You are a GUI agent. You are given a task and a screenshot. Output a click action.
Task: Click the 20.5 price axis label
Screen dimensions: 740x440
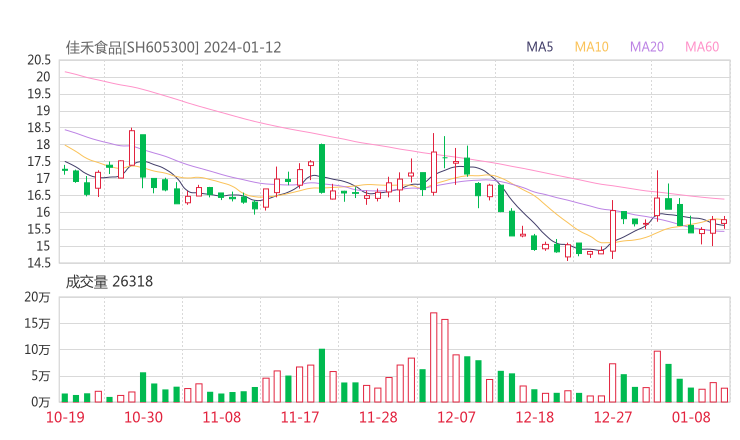(x=39, y=60)
